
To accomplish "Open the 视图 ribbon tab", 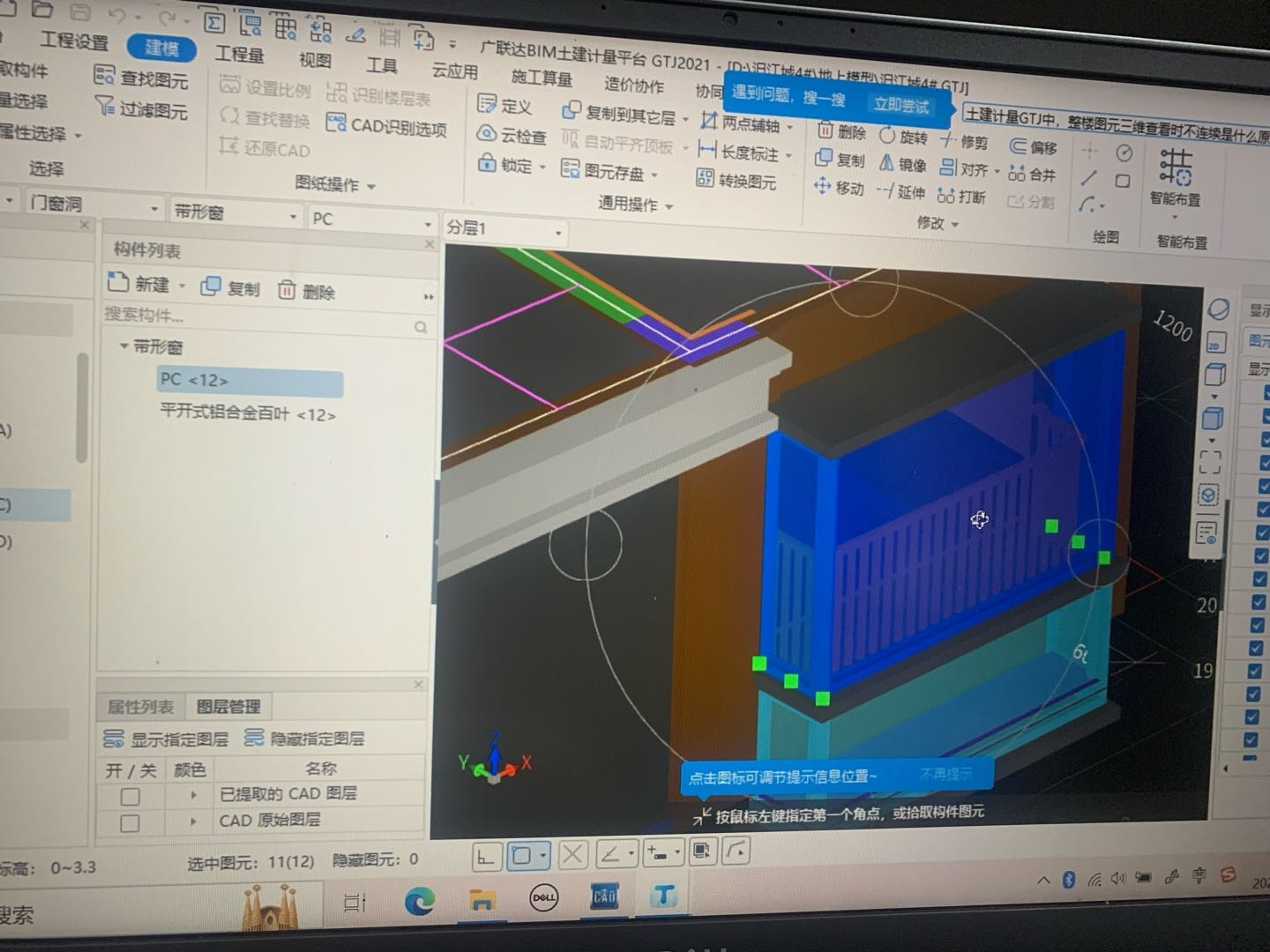I will coord(315,60).
